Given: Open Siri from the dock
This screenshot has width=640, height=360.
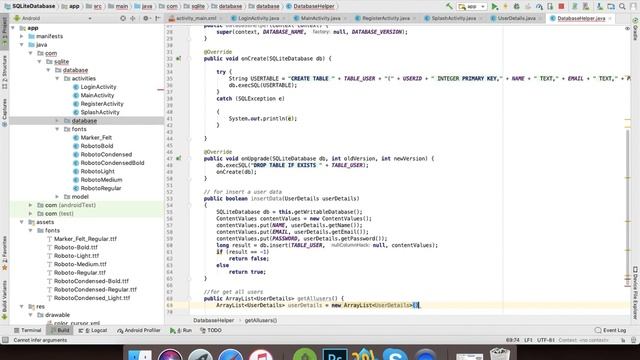Looking at the screenshot, I should coord(170,355).
